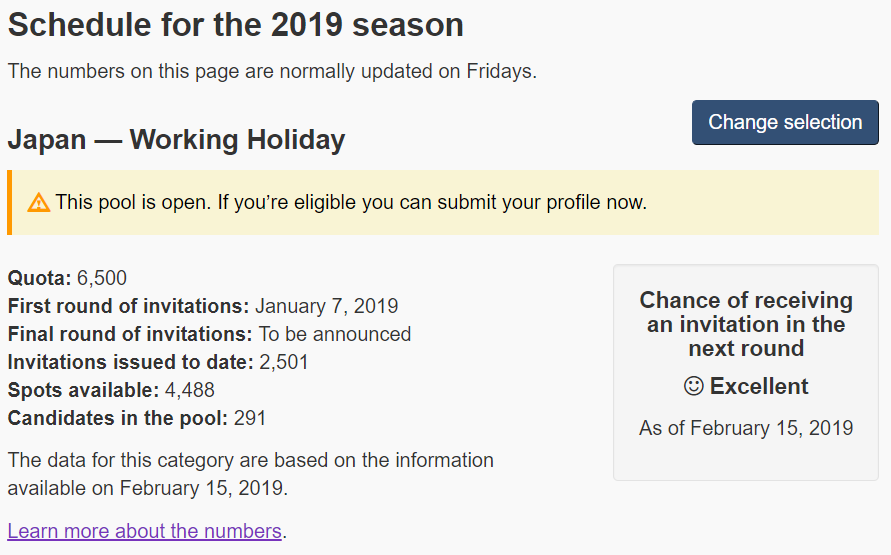Image resolution: width=891 pixels, height=555 pixels.
Task: Click the Change selection button
Action: click(x=785, y=122)
